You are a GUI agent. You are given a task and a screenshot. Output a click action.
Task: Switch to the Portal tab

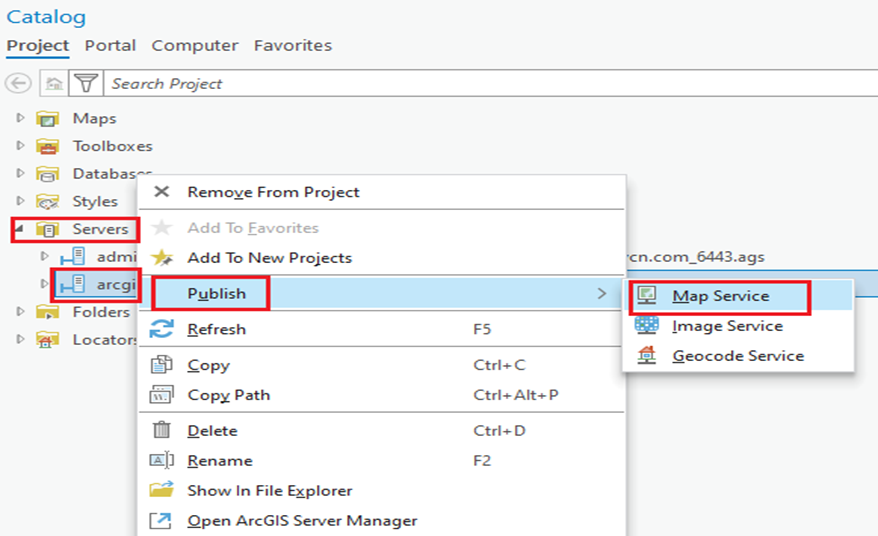[110, 45]
